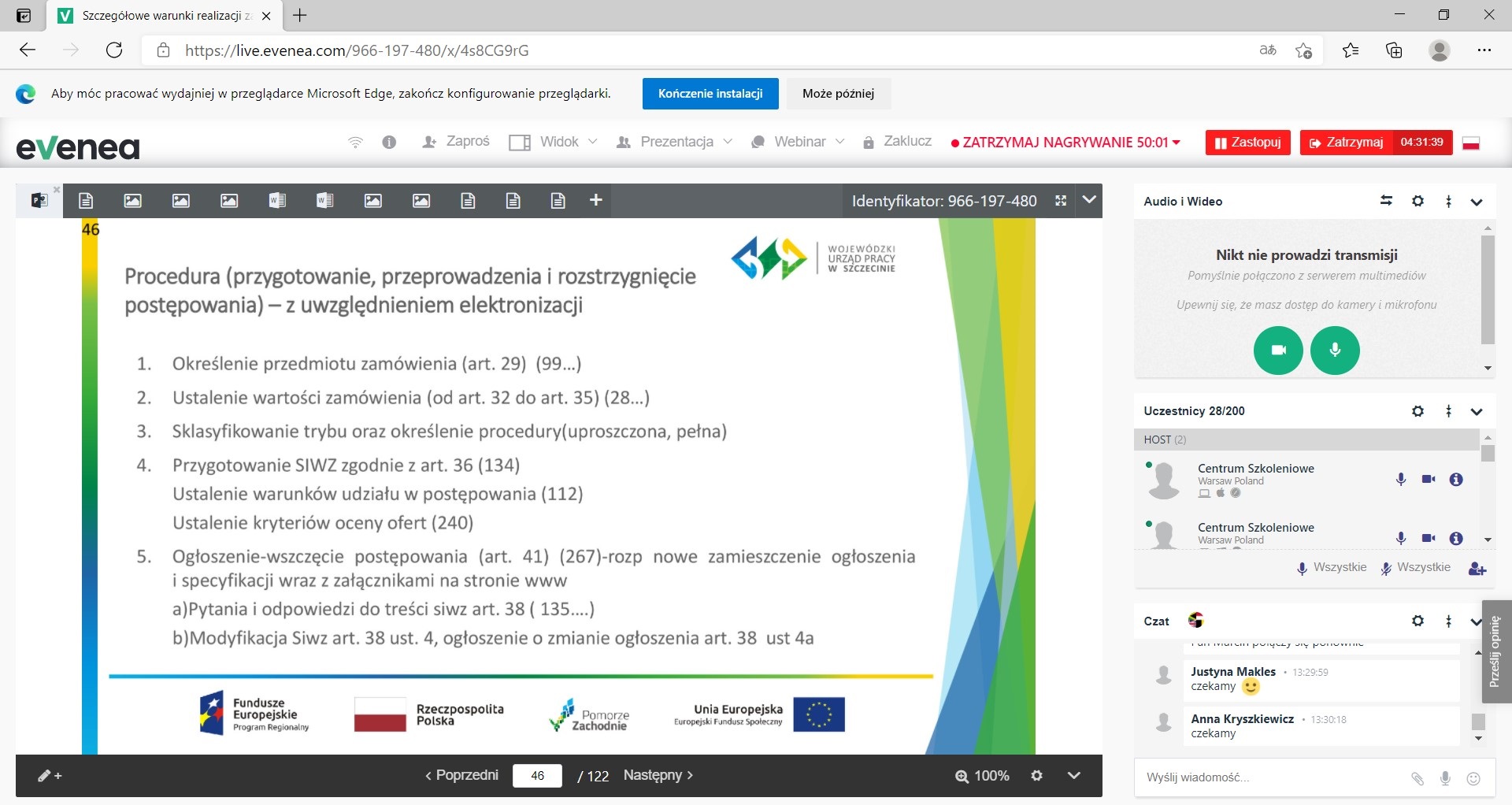Click the slide number field showing 46
This screenshot has width=1512, height=805.
tap(537, 776)
